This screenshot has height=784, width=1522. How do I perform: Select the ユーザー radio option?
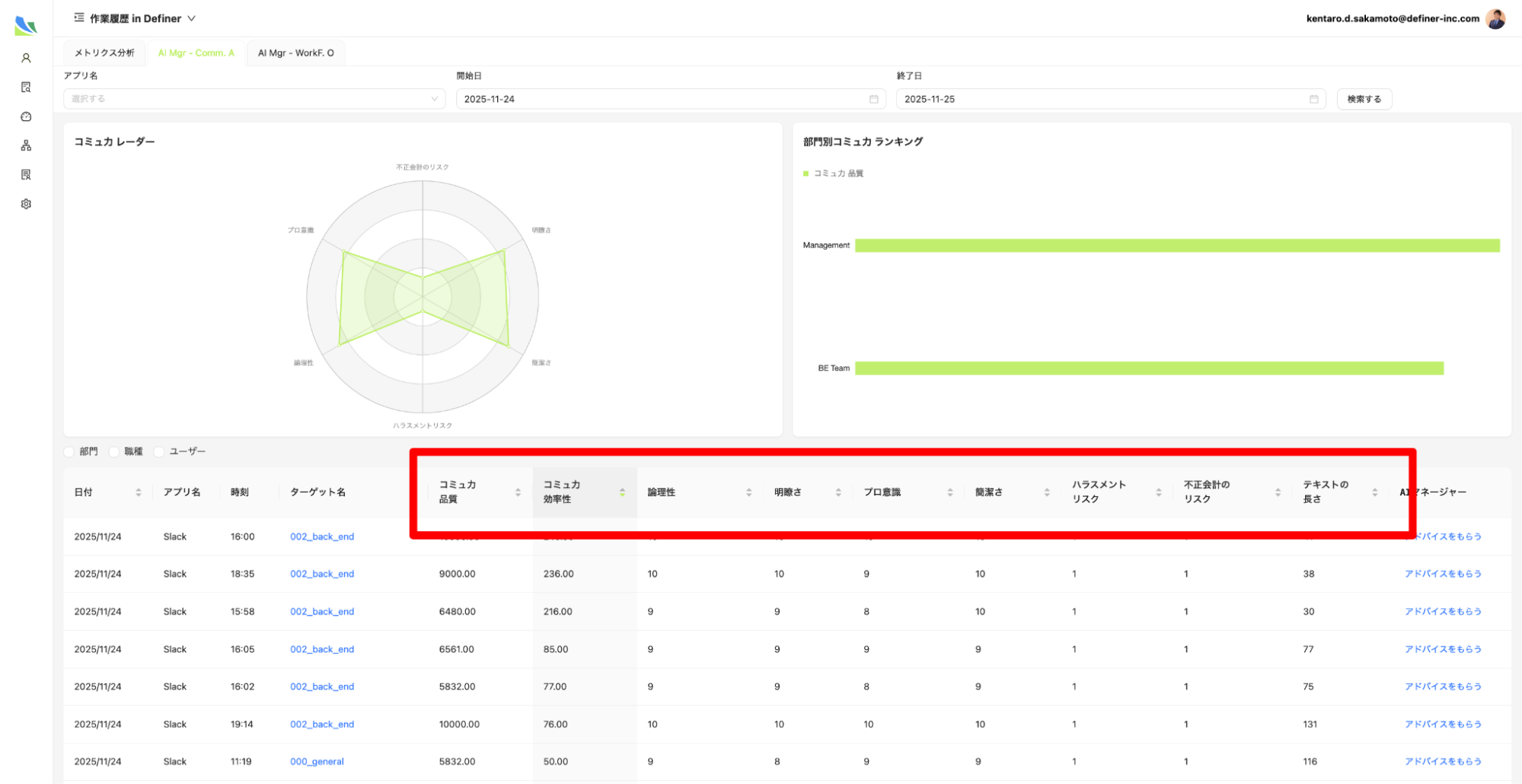click(159, 451)
